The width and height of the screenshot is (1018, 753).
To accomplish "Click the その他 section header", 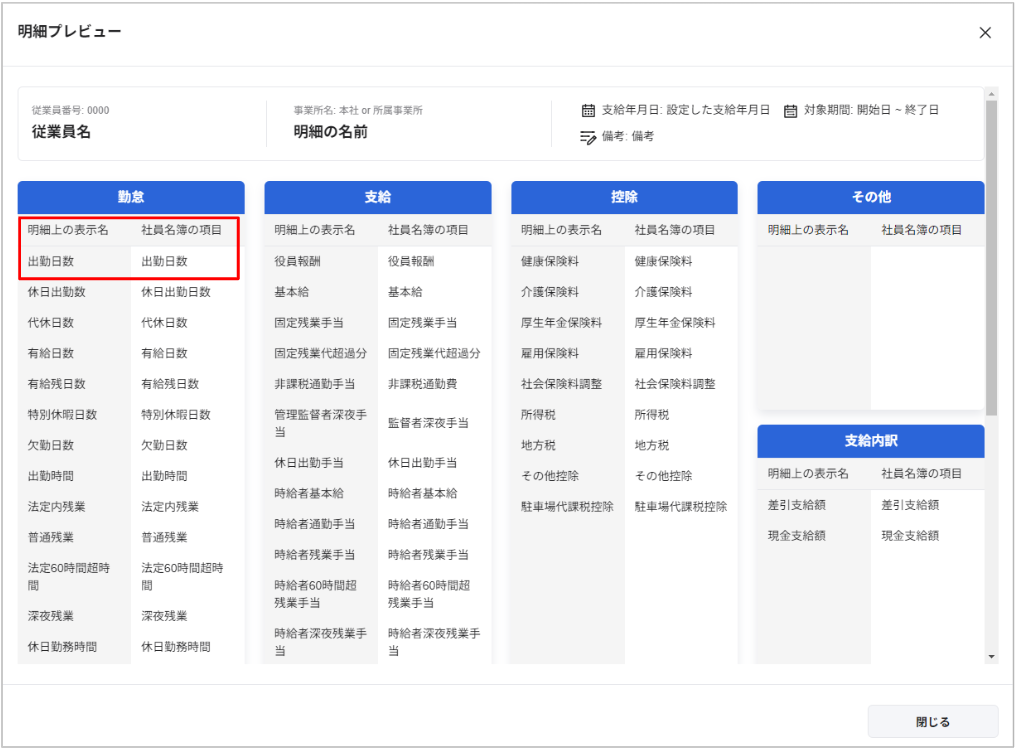I will 870,197.
